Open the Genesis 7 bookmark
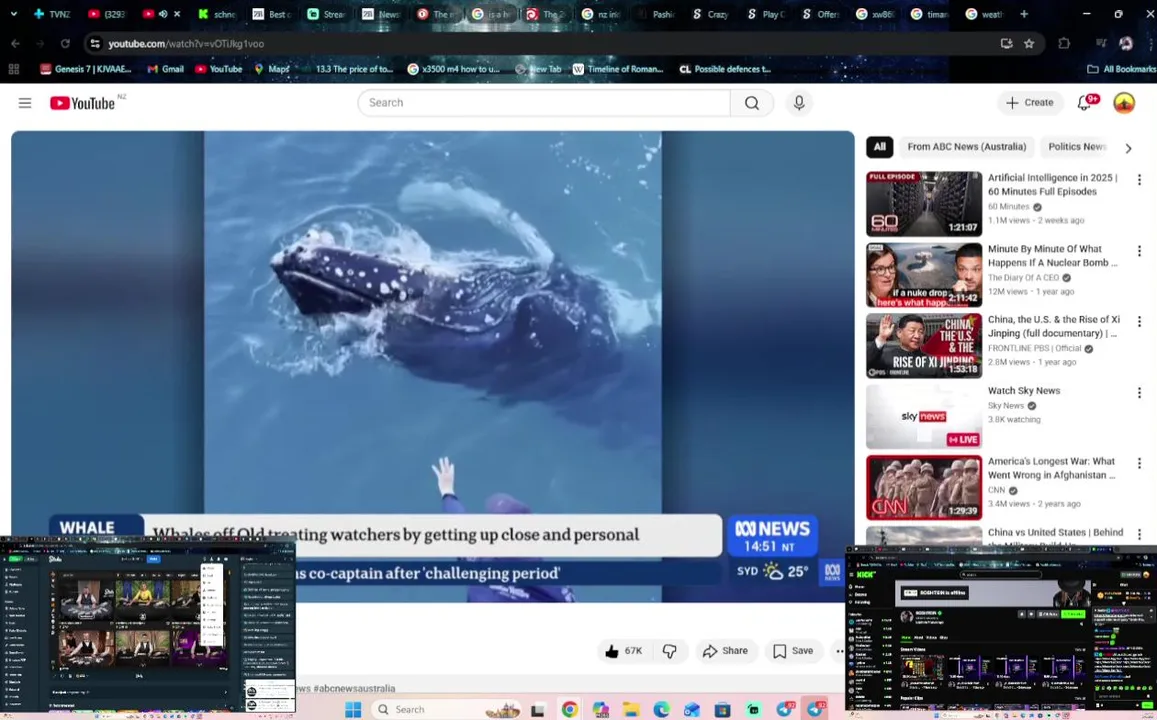Image resolution: width=1157 pixels, height=720 pixels. click(86, 69)
